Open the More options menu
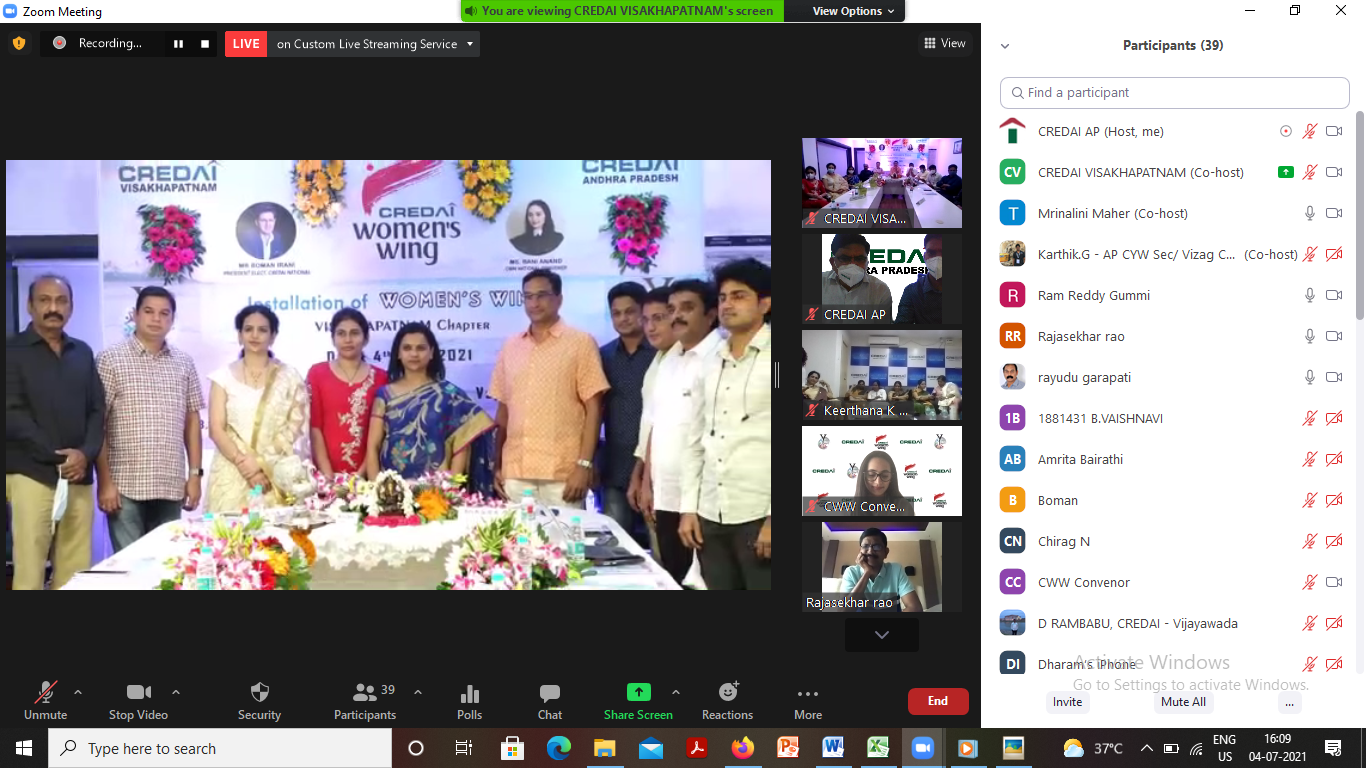Viewport: 1366px width, 768px height. (808, 701)
